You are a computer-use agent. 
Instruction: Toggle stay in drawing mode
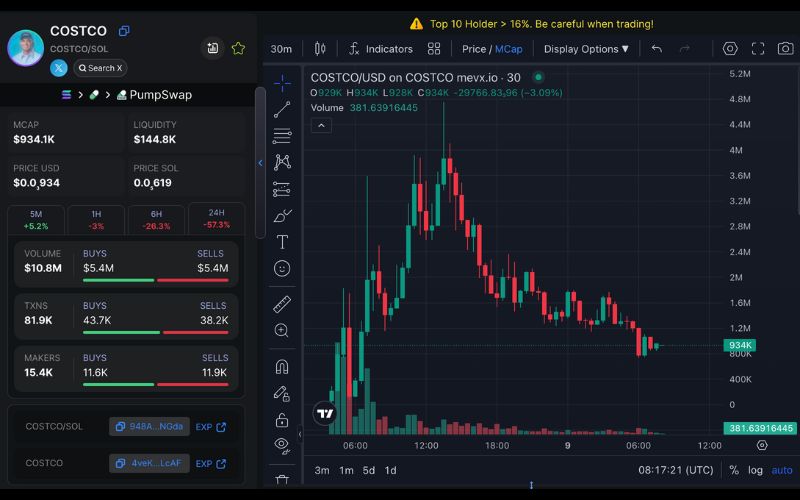point(282,393)
